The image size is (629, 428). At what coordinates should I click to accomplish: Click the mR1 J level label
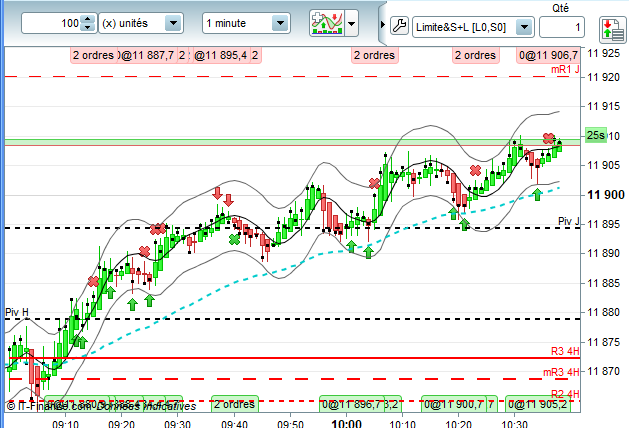565,69
